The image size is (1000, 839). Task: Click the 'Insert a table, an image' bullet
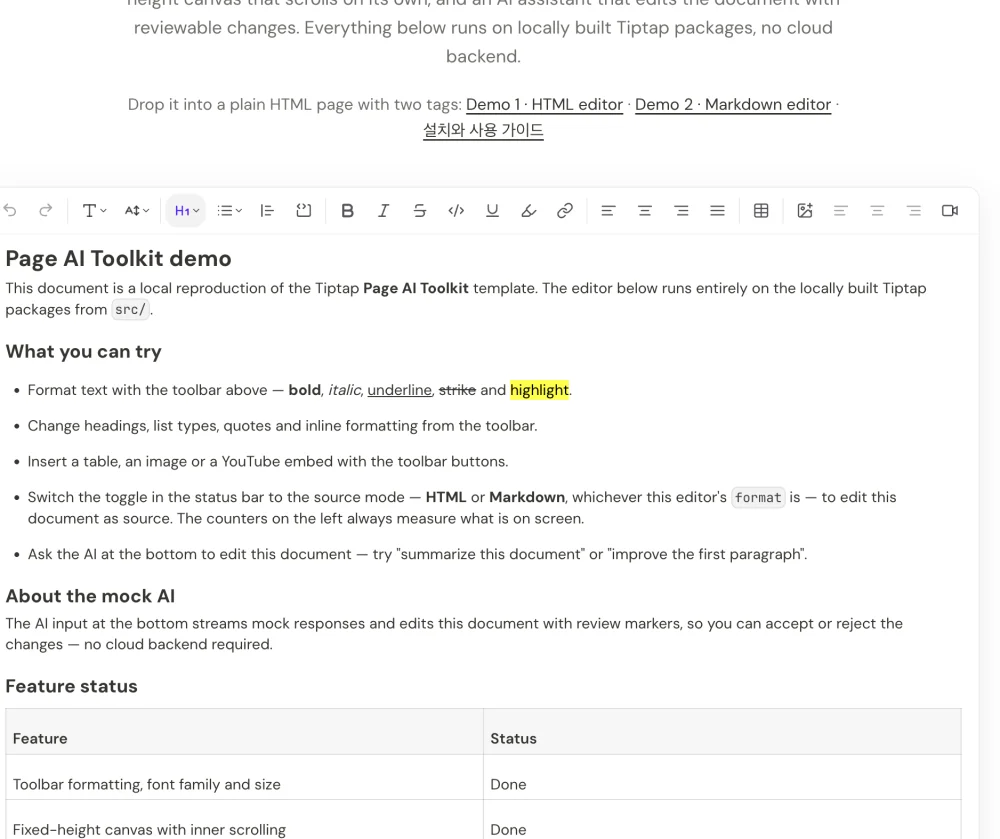point(268,462)
